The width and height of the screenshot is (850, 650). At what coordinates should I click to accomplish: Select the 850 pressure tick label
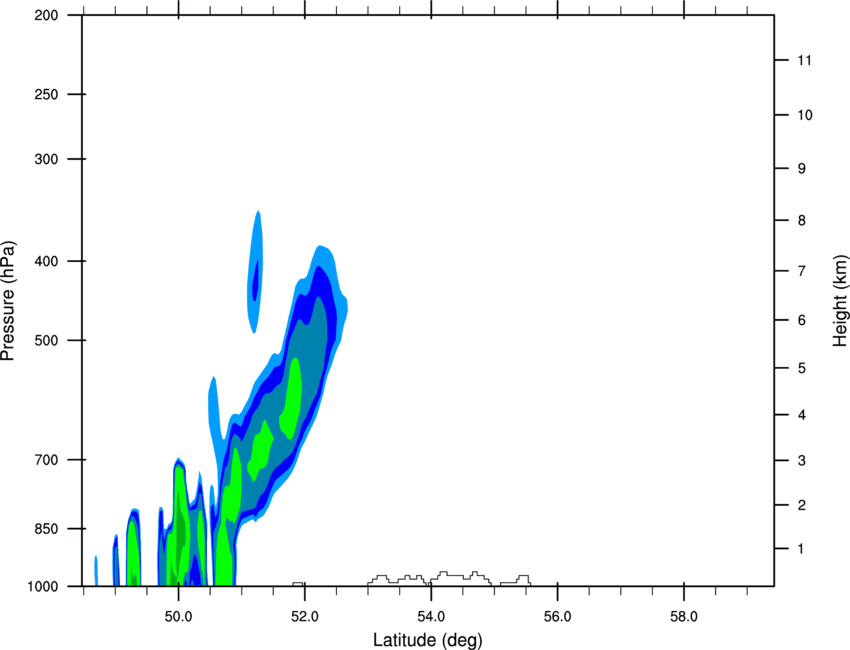pyautogui.click(x=47, y=529)
